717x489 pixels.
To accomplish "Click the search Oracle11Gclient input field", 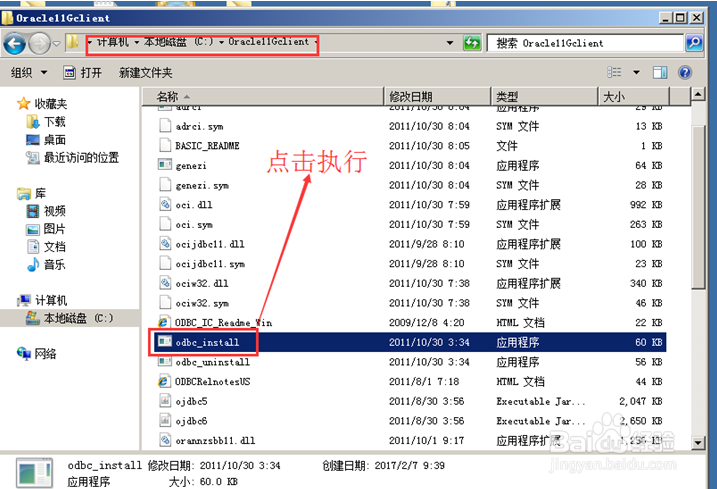I will (585, 43).
